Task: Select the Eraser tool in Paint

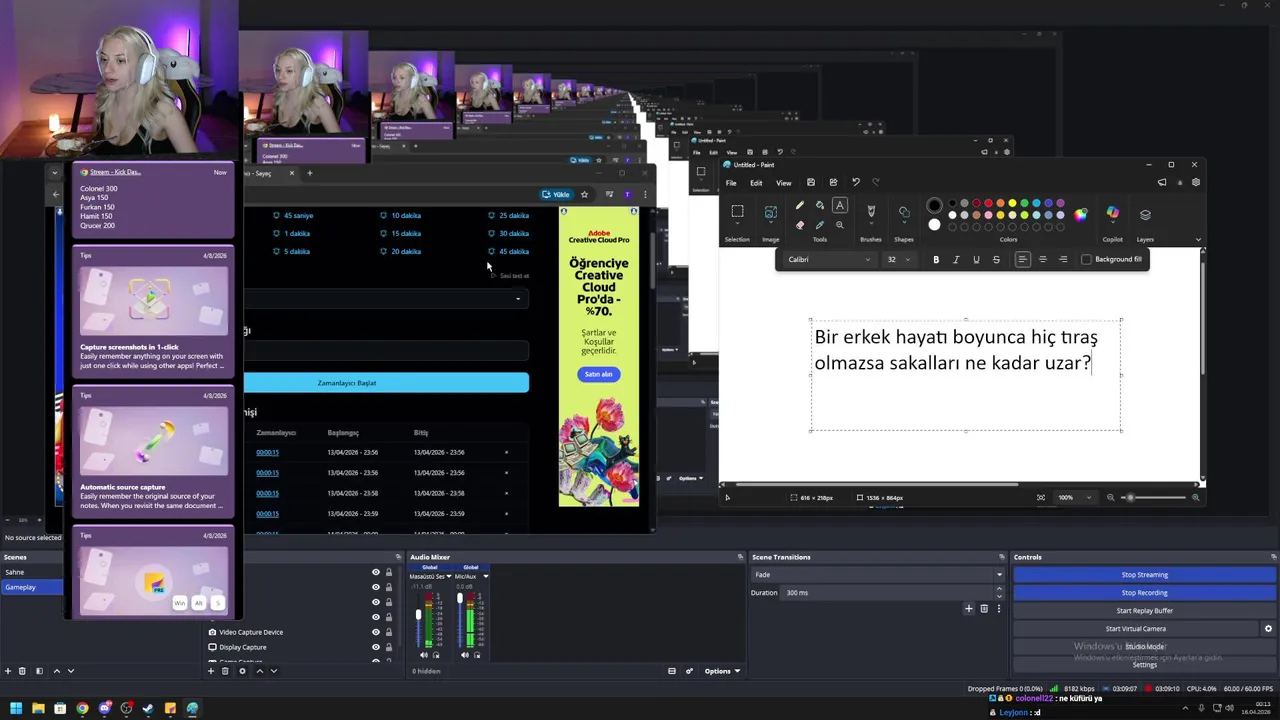Action: 799,225
